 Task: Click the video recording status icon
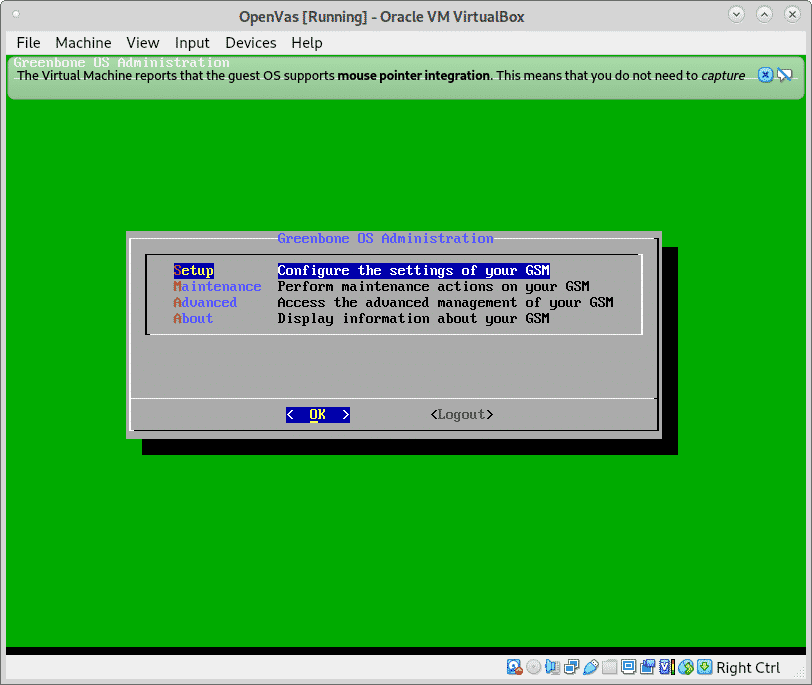647,667
